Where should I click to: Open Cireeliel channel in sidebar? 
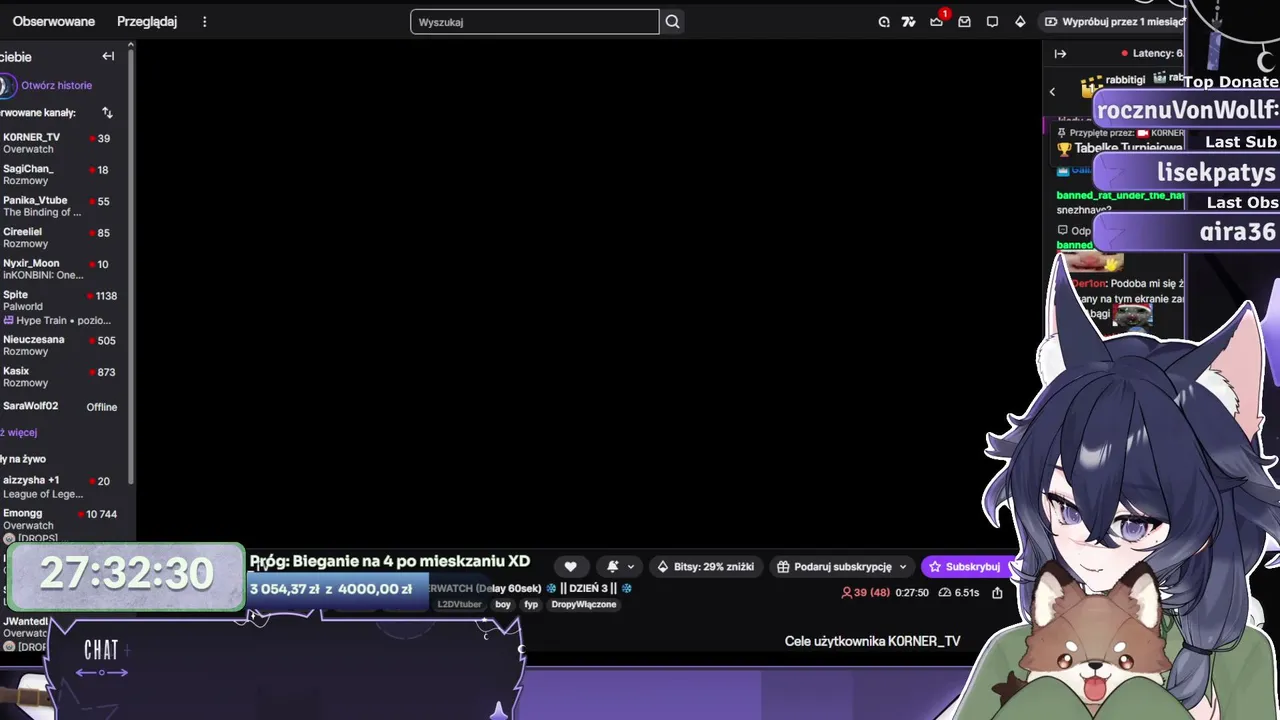click(x=60, y=238)
